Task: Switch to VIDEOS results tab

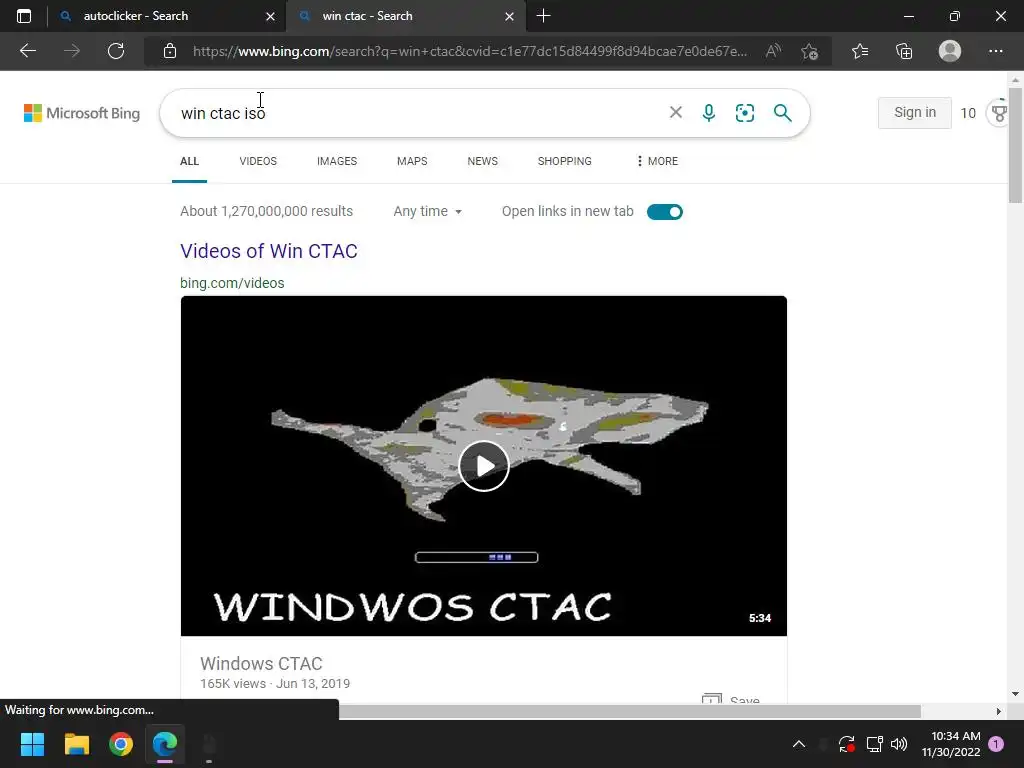Action: [x=258, y=161]
